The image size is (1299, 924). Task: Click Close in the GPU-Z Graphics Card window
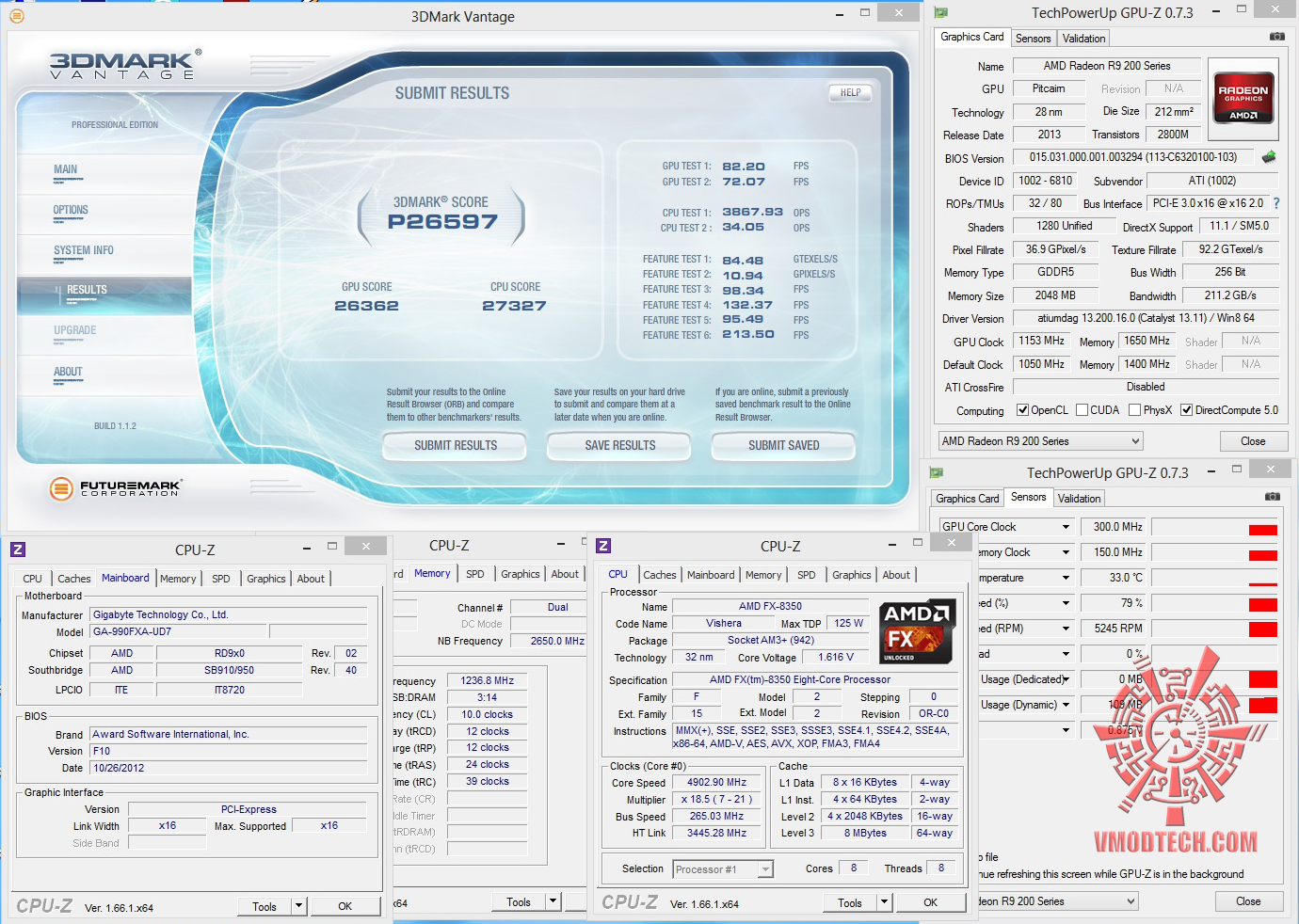click(1253, 441)
